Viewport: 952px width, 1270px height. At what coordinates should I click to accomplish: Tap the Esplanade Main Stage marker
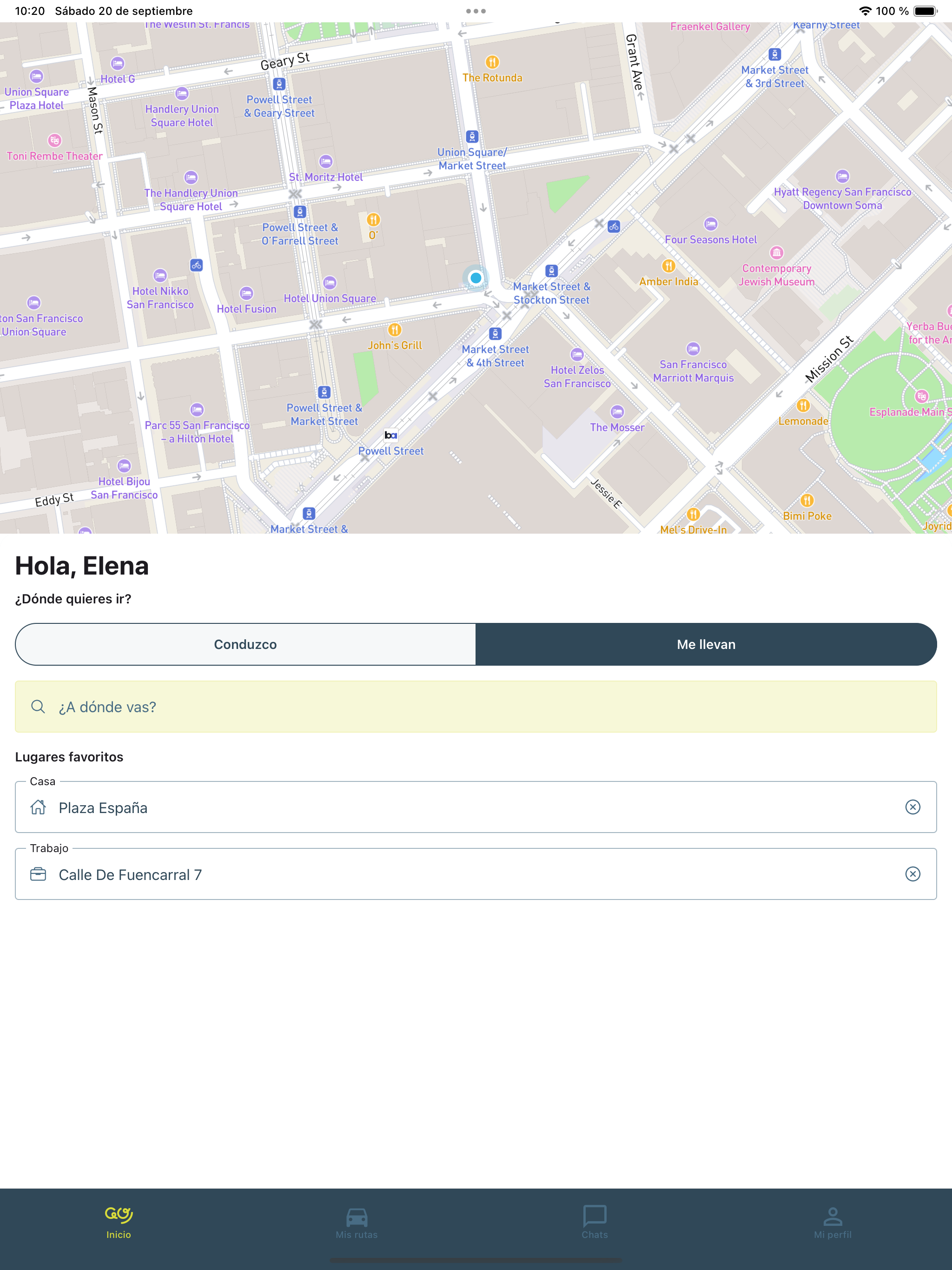pyautogui.click(x=922, y=396)
